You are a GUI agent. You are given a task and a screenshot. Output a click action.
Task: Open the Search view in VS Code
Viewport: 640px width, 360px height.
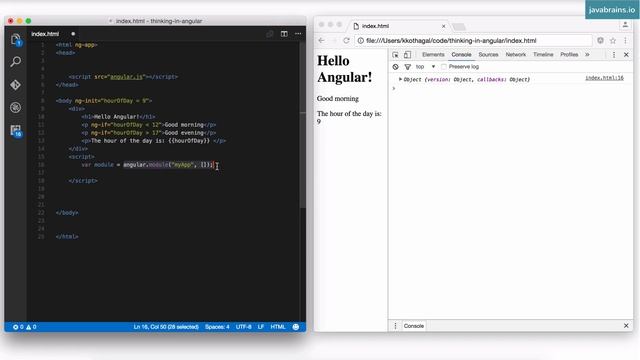coord(16,62)
